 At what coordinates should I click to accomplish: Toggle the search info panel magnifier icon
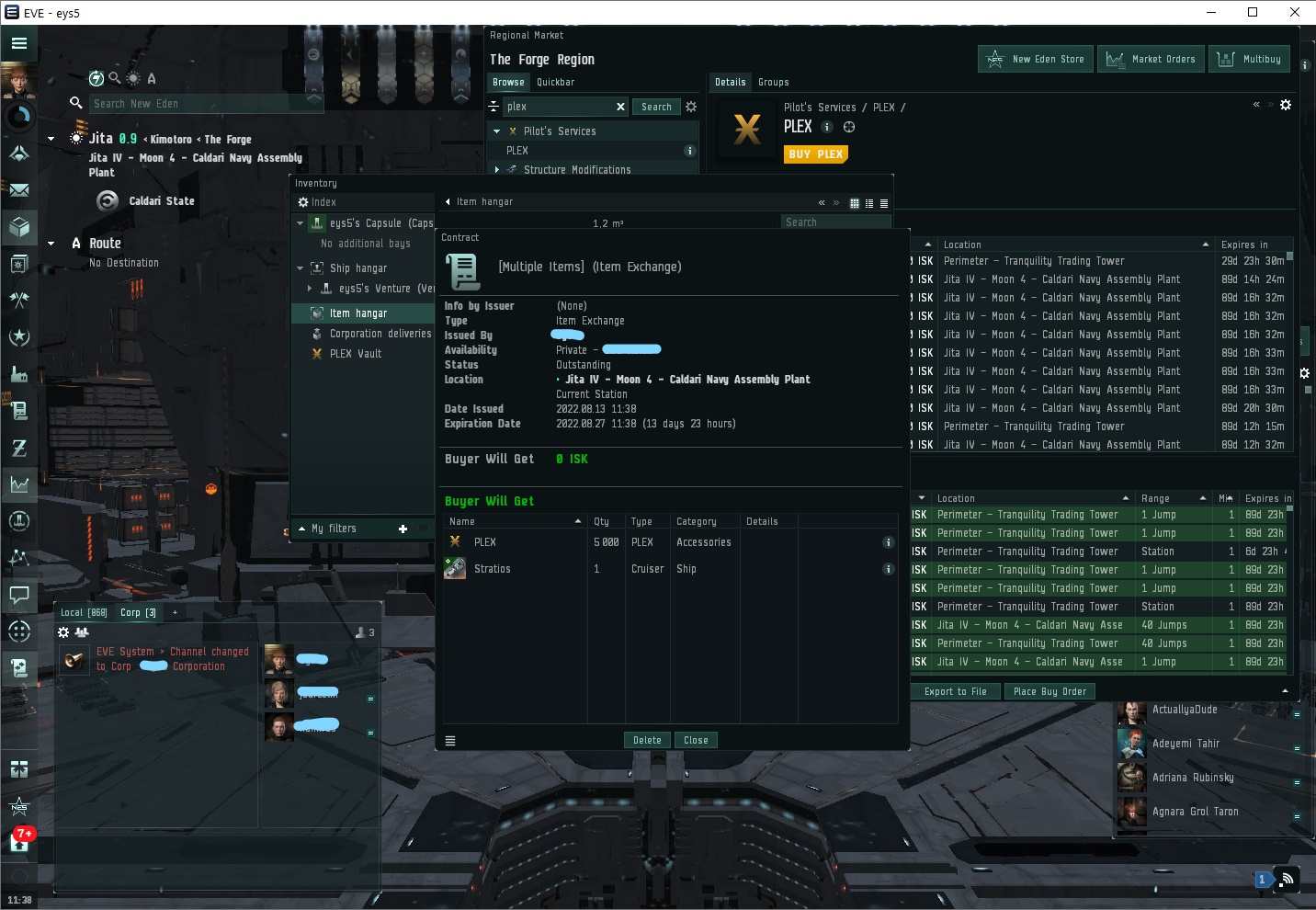[115, 78]
